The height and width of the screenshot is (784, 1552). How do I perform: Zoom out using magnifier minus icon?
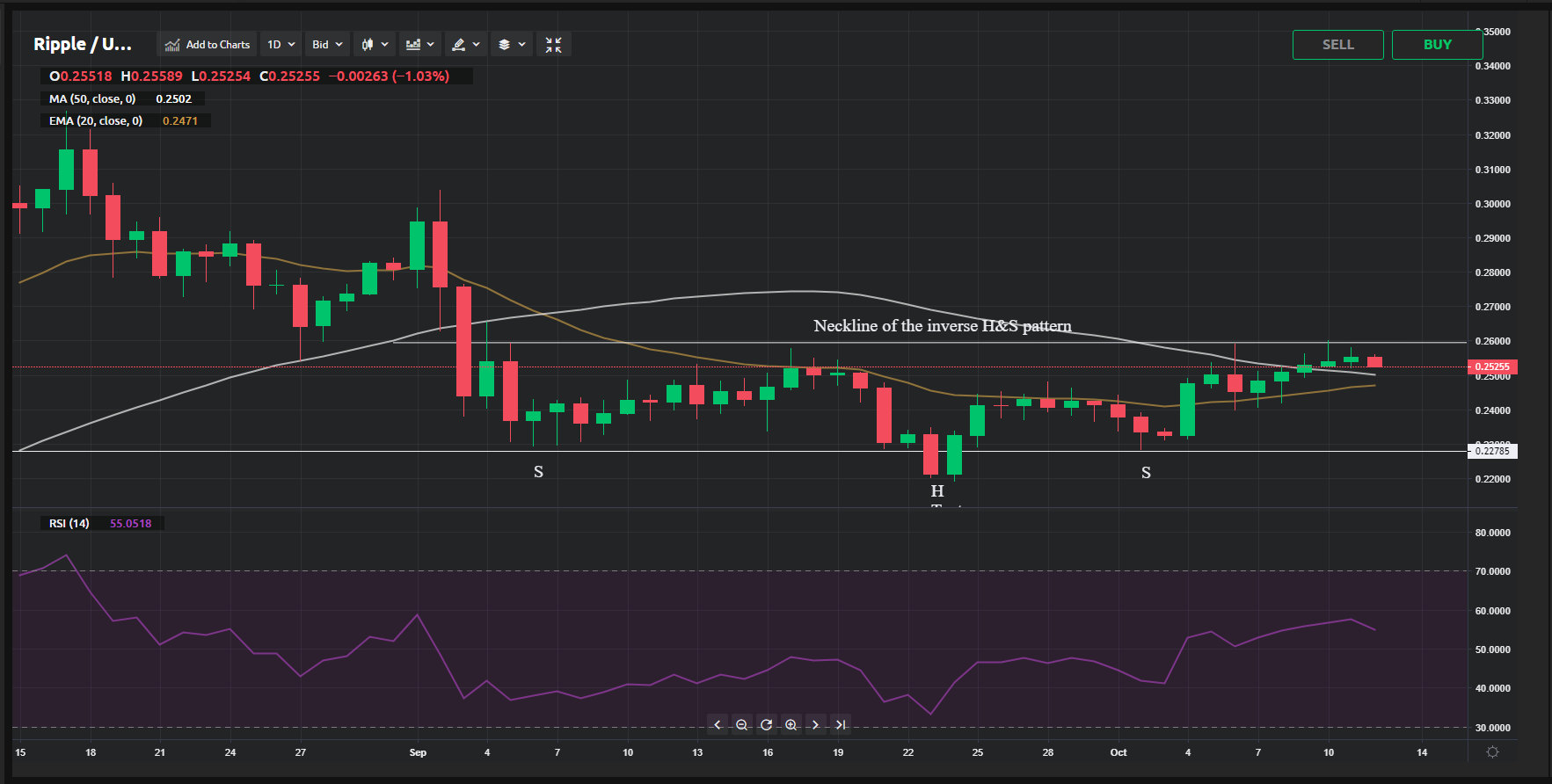742,725
